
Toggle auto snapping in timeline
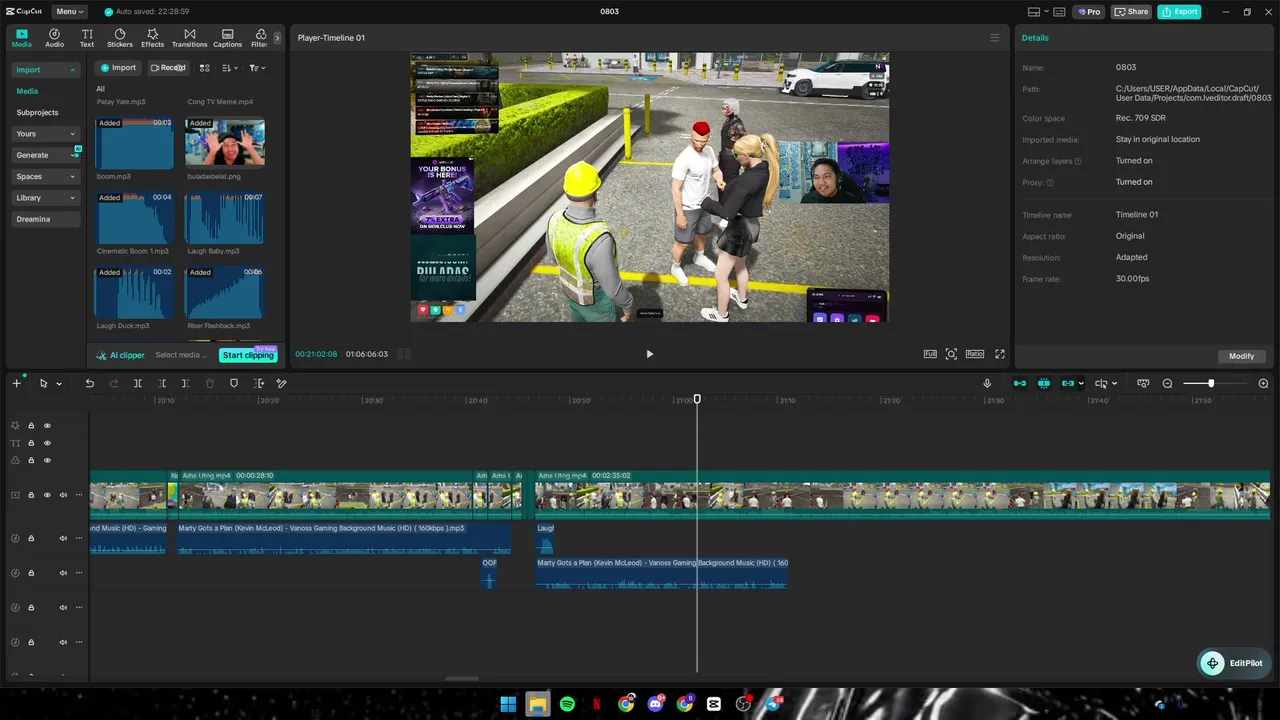[x=1044, y=384]
